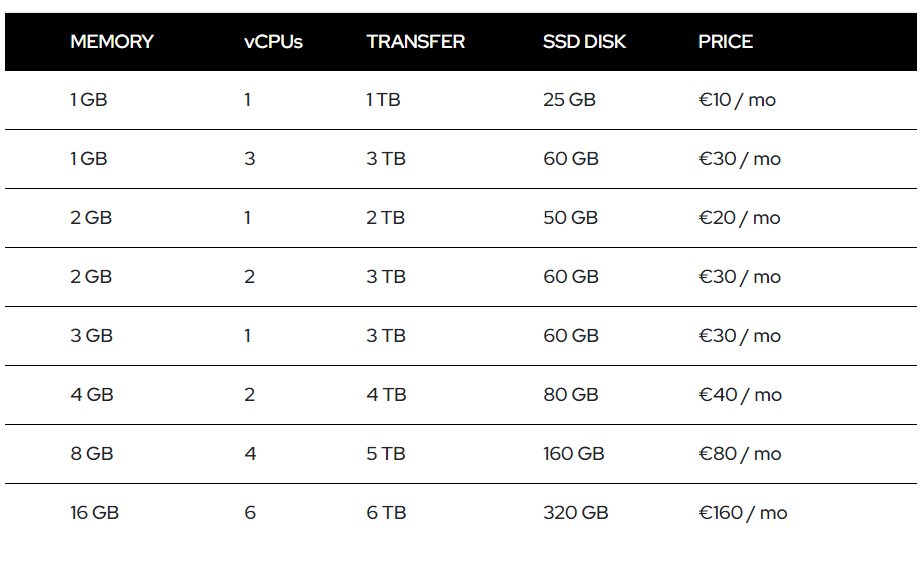Screen dimensions: 924x566
Task: Click the 320 GB SSD disk cell
Action: (576, 512)
